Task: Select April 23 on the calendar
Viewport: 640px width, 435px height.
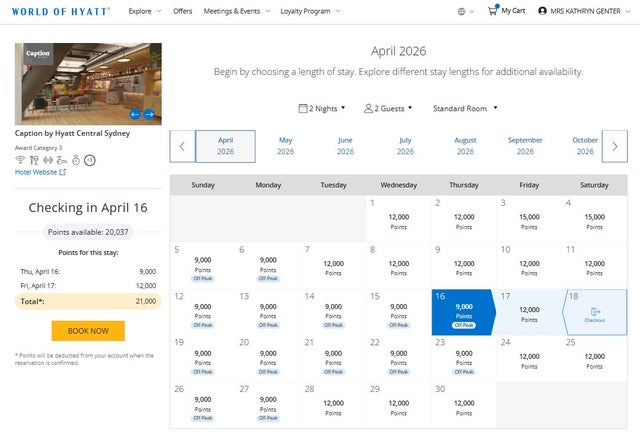Action: pyautogui.click(x=464, y=359)
